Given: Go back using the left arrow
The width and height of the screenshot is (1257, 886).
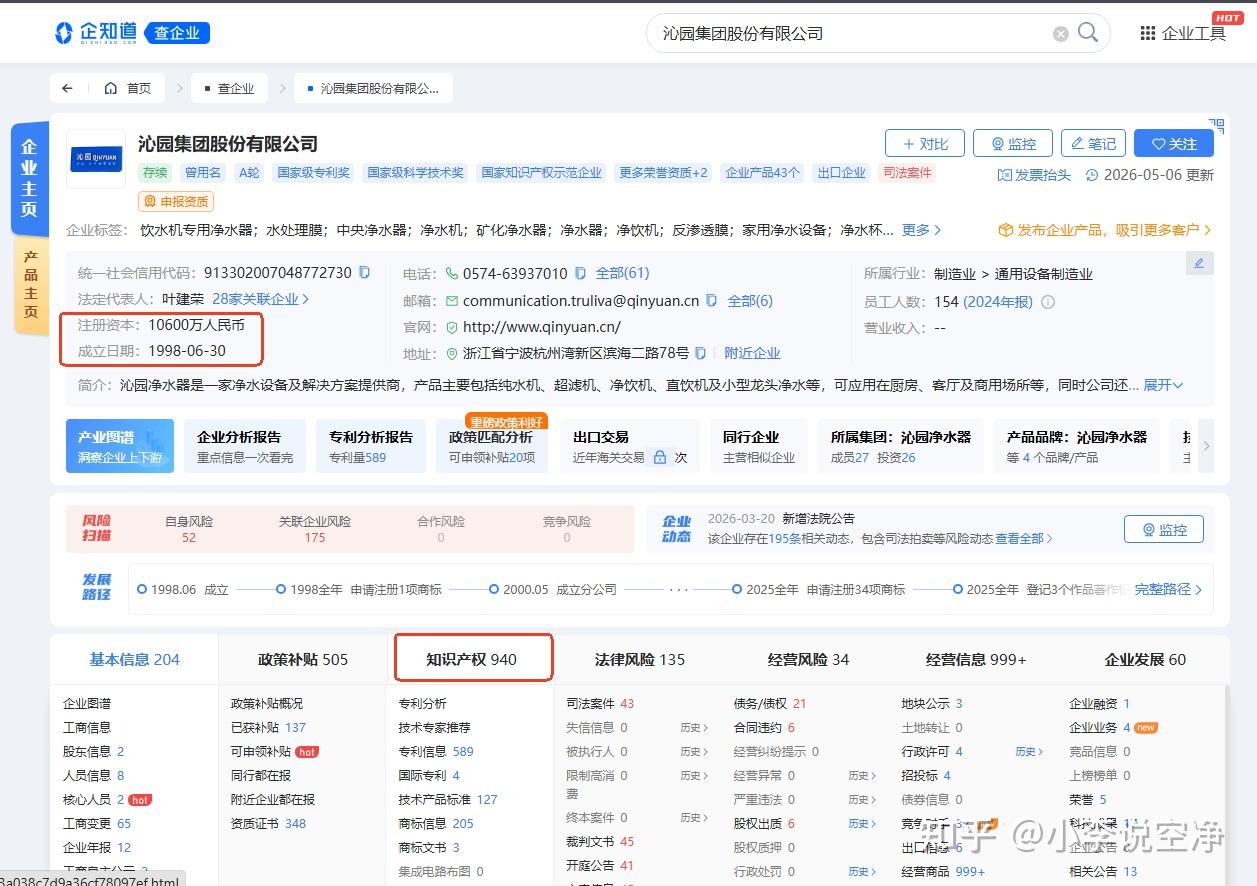Looking at the screenshot, I should 67,88.
